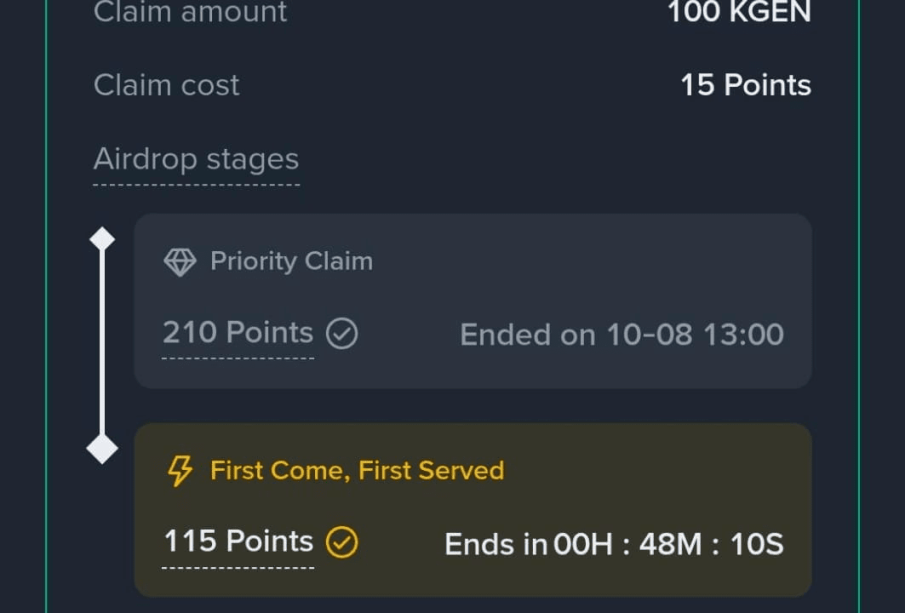Click the diamond icon beside Priority Claim
The width and height of the screenshot is (905, 613).
pos(180,262)
